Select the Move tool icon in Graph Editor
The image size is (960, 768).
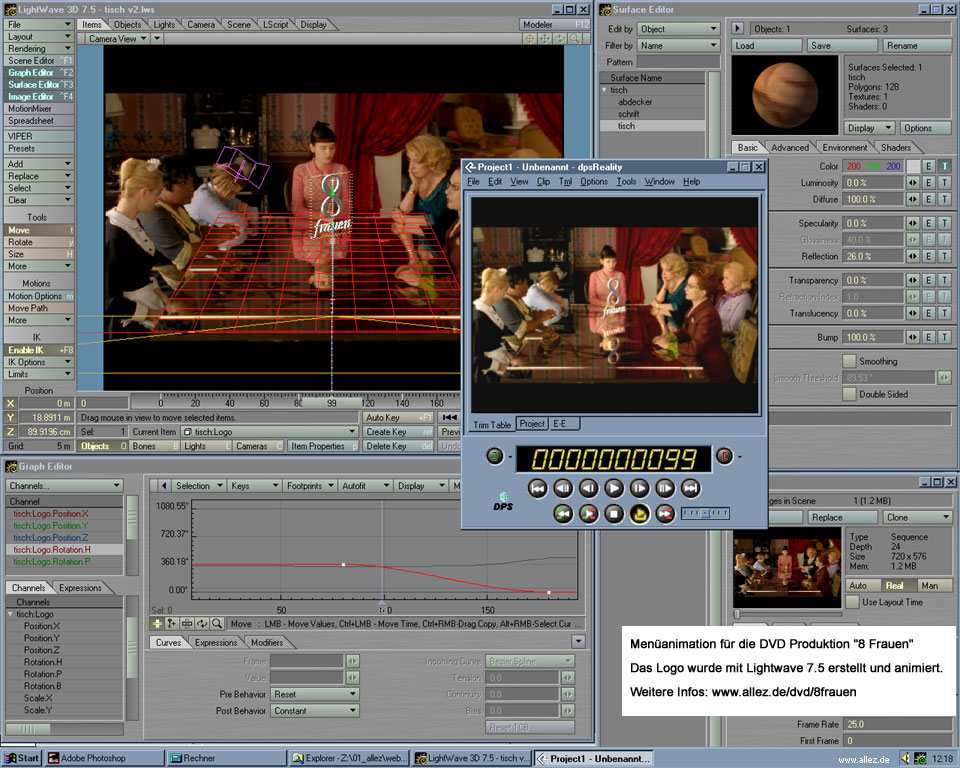pyautogui.click(x=157, y=623)
